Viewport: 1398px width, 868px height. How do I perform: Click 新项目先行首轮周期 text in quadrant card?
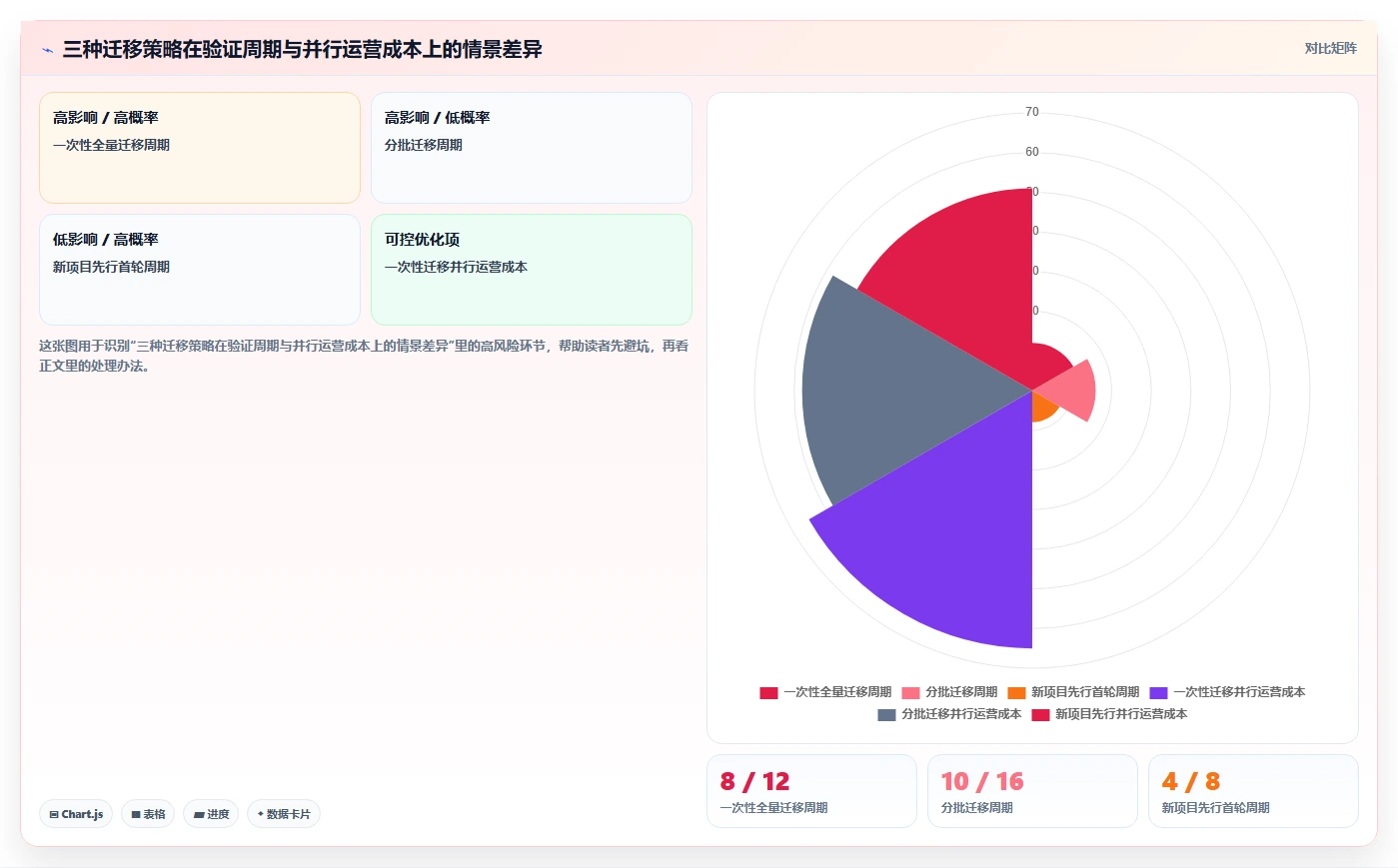tap(111, 267)
